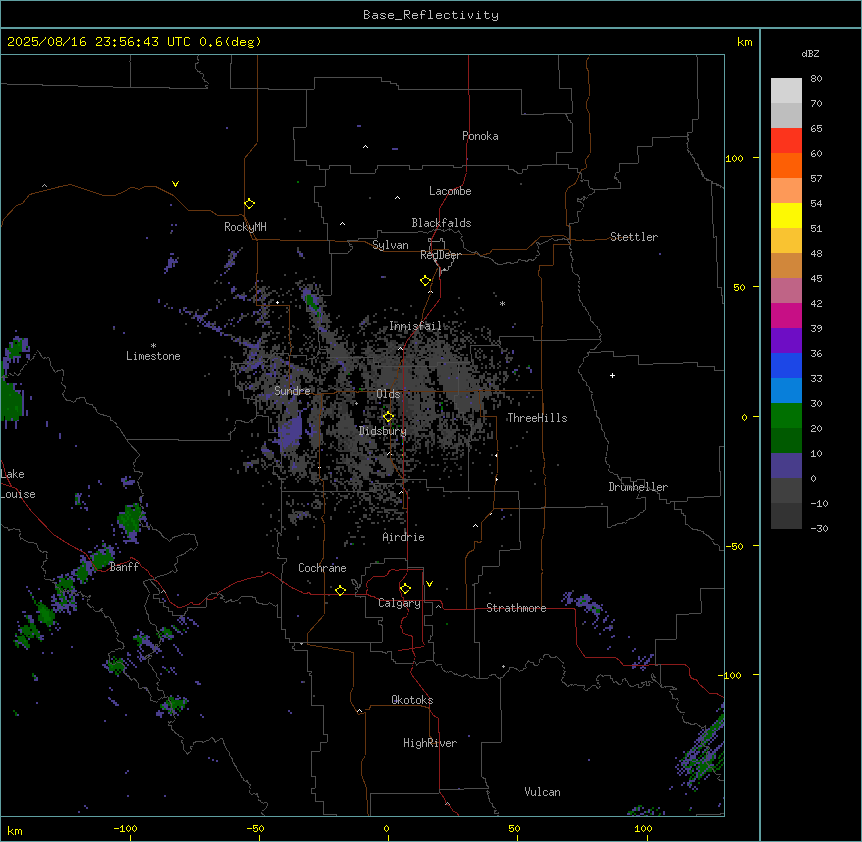This screenshot has width=862, height=842.
Task: Click the royal blue swatch near 36 dBZ
Action: tap(786, 365)
